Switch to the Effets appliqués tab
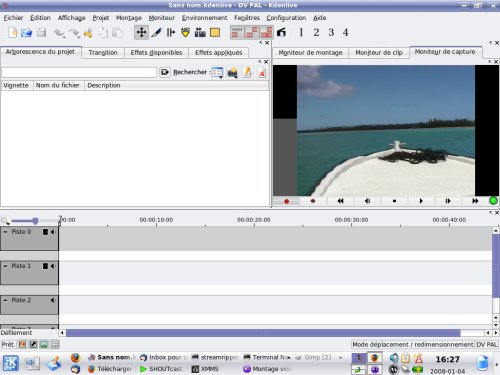Image resolution: width=500 pixels, height=375 pixels. [x=219, y=53]
